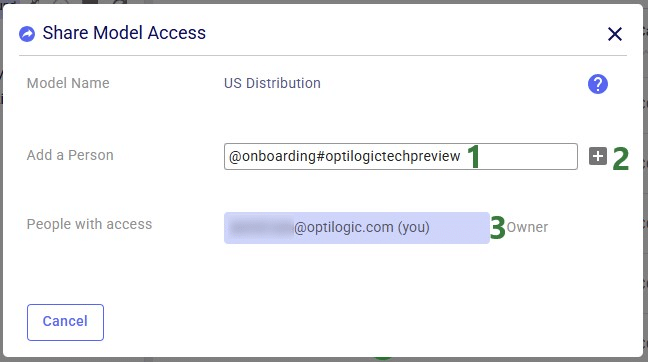648x362 pixels.
Task: Click the green number 1 annotation
Action: point(474,157)
